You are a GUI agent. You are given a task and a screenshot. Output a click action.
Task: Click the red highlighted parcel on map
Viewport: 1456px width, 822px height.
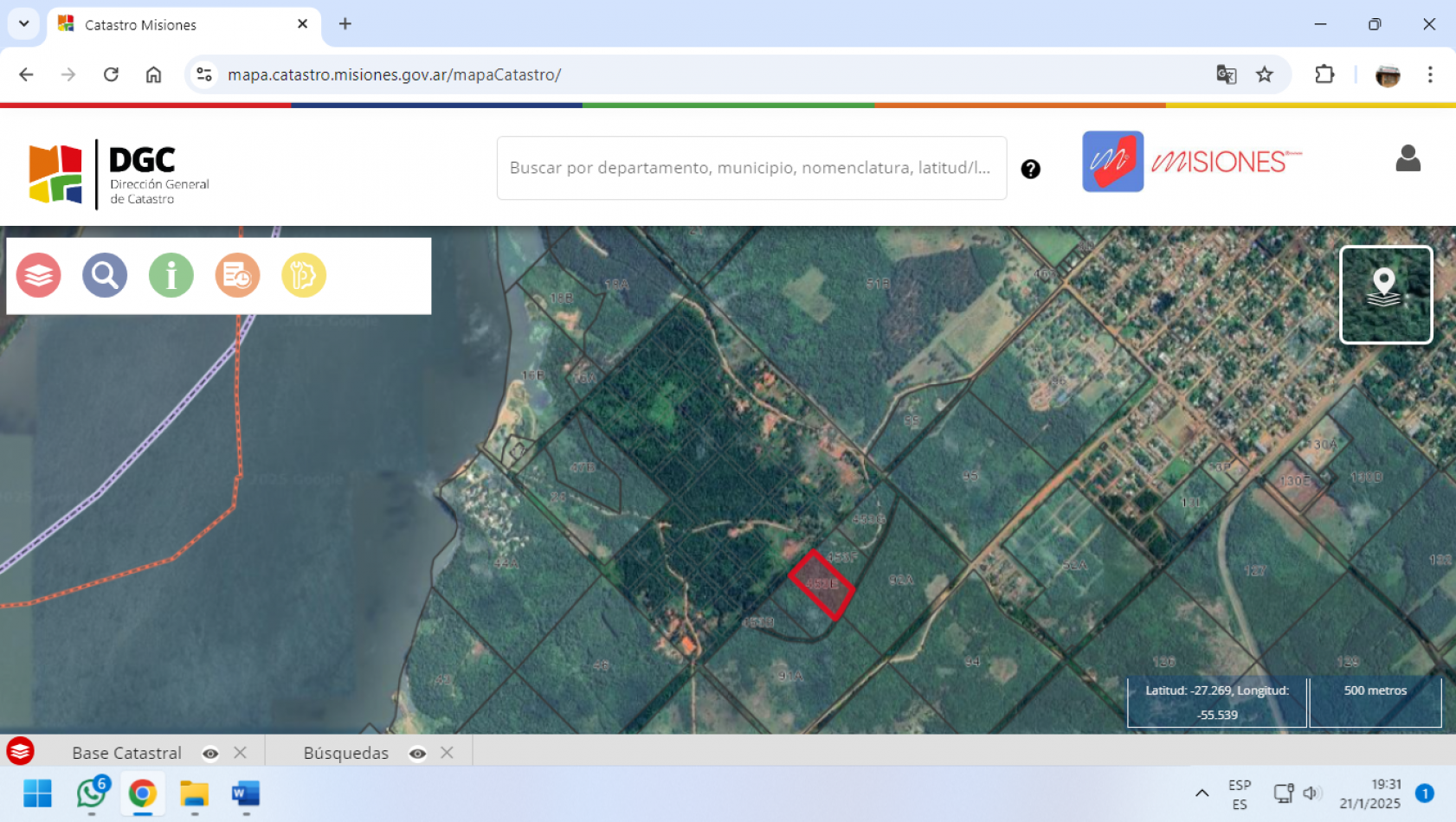click(x=821, y=585)
